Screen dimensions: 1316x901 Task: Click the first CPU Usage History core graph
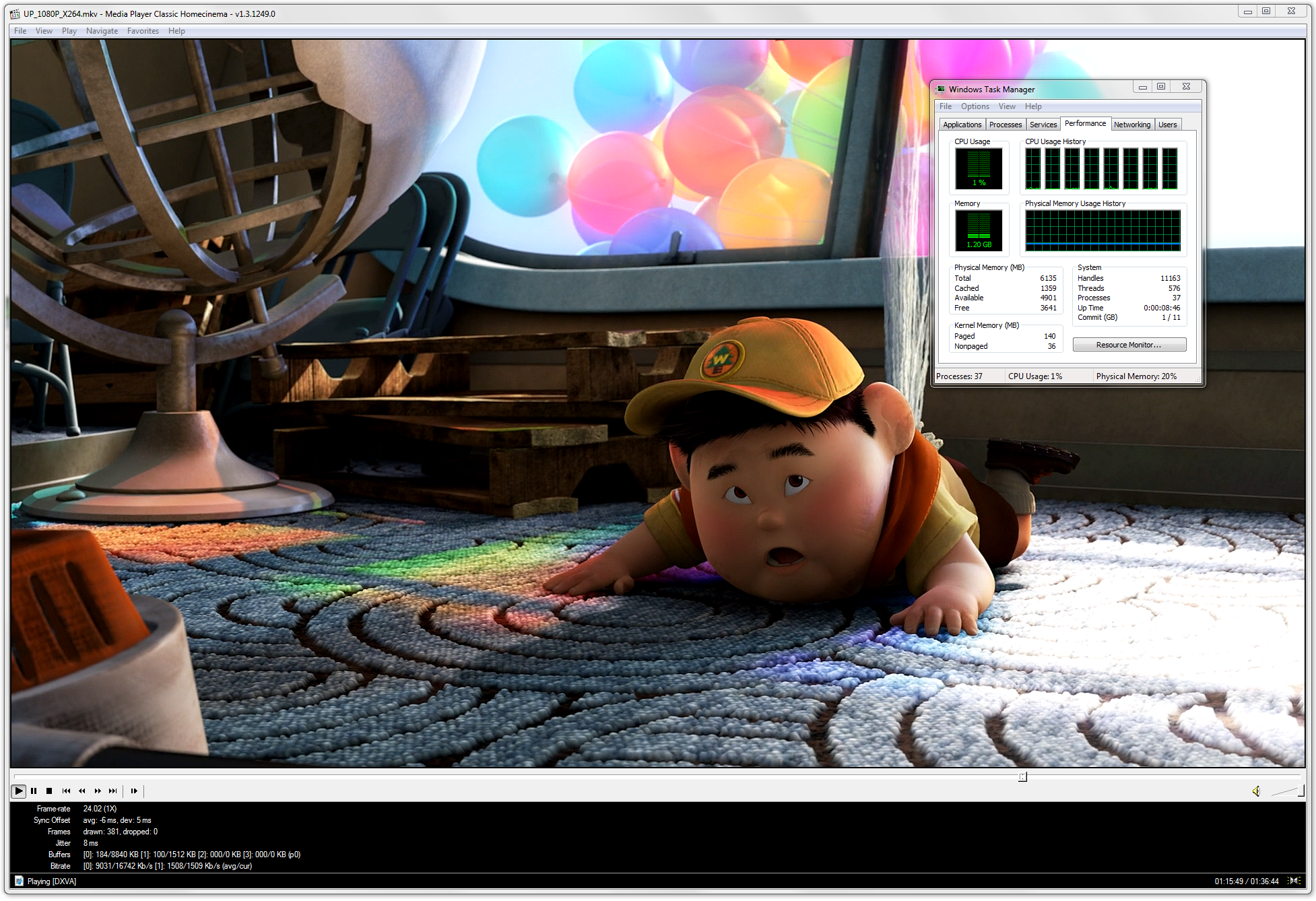coord(1032,168)
